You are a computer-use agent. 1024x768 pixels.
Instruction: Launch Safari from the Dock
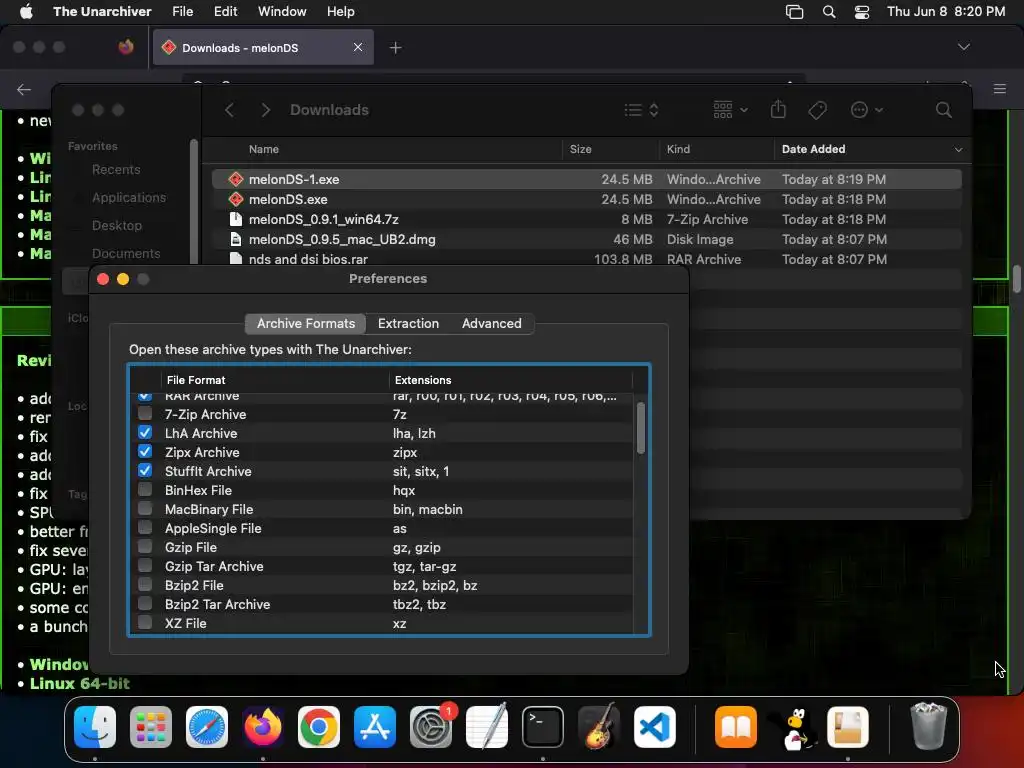coord(207,727)
